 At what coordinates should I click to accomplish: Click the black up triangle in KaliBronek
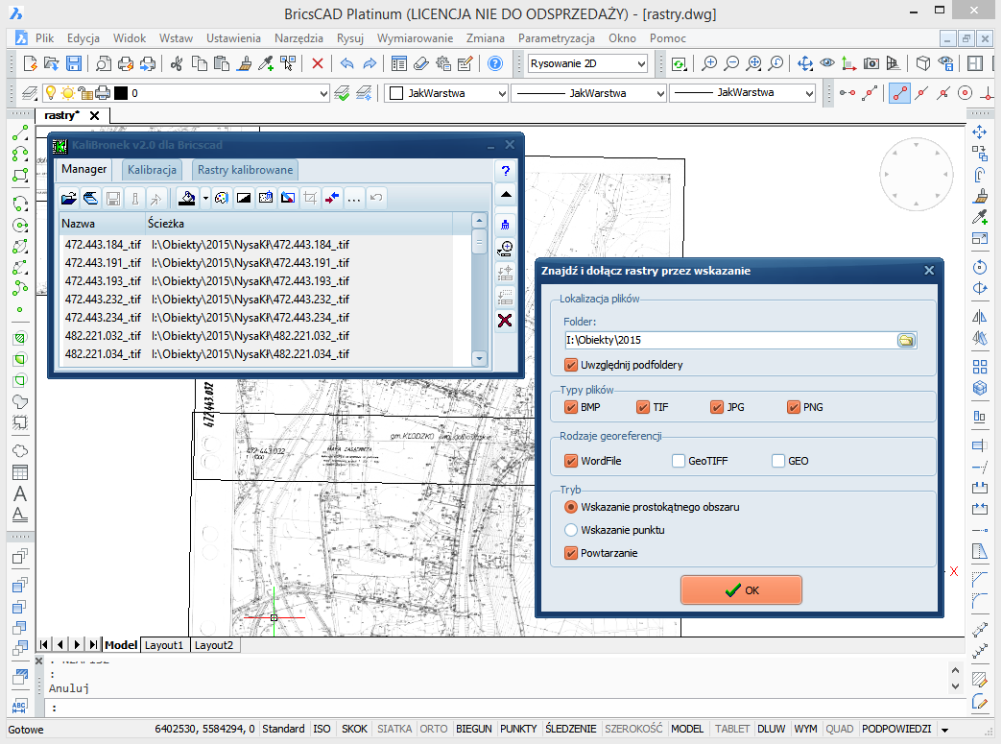click(x=506, y=195)
